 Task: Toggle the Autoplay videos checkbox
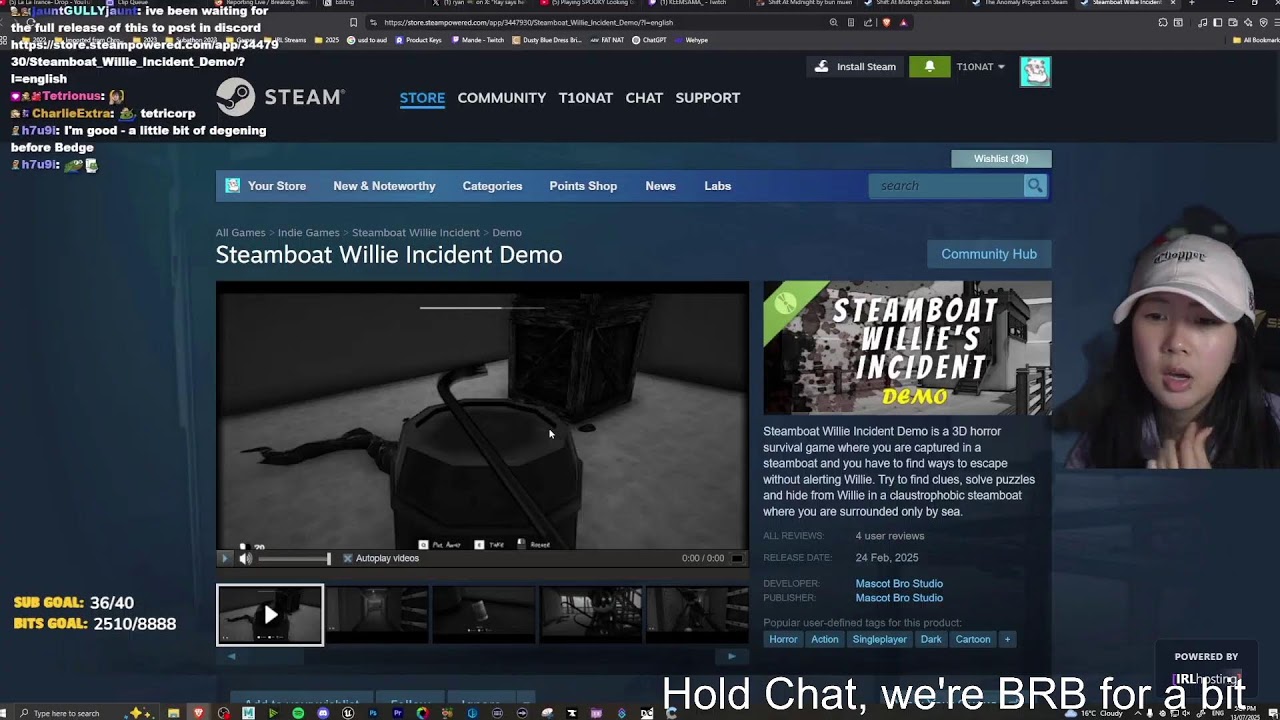click(x=348, y=558)
